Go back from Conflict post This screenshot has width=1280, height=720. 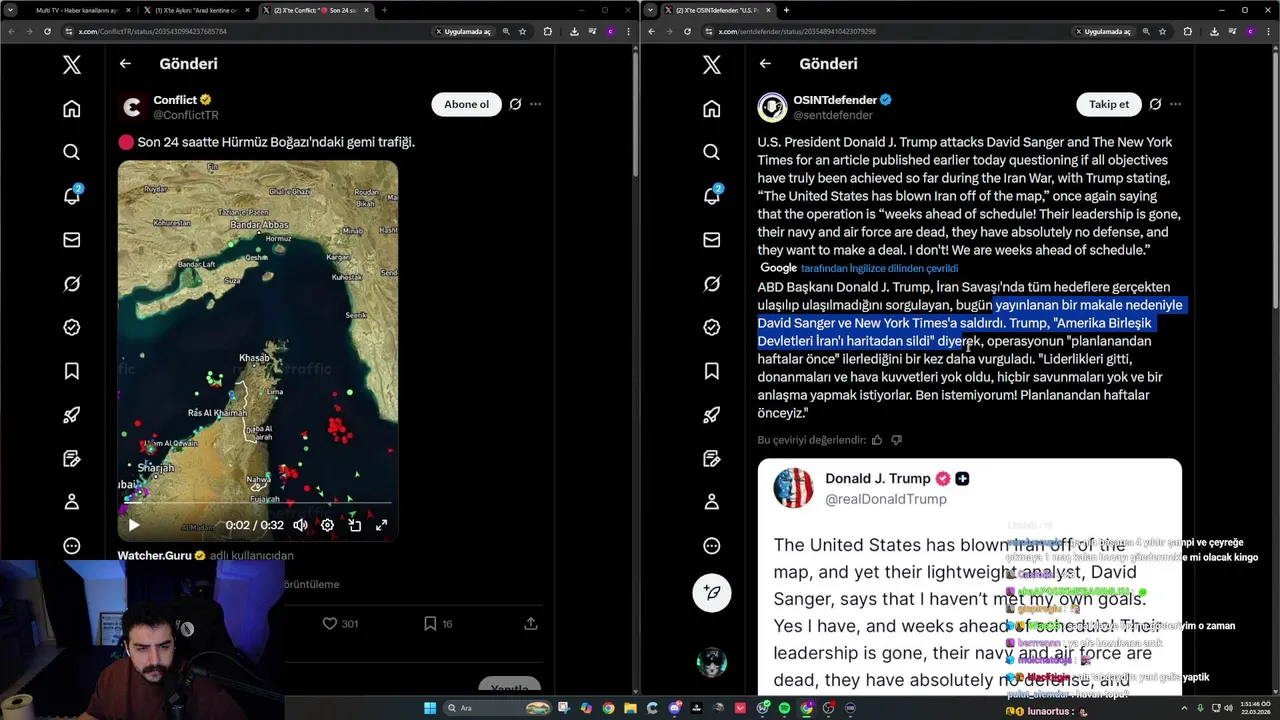click(125, 64)
